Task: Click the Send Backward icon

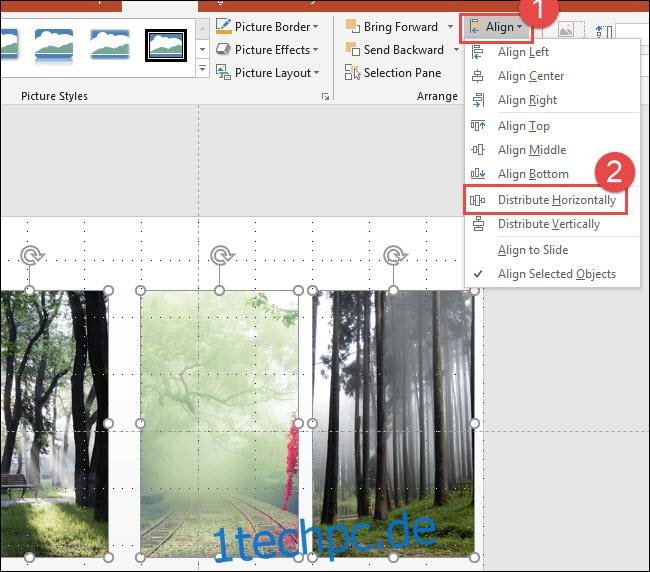Action: pos(353,49)
